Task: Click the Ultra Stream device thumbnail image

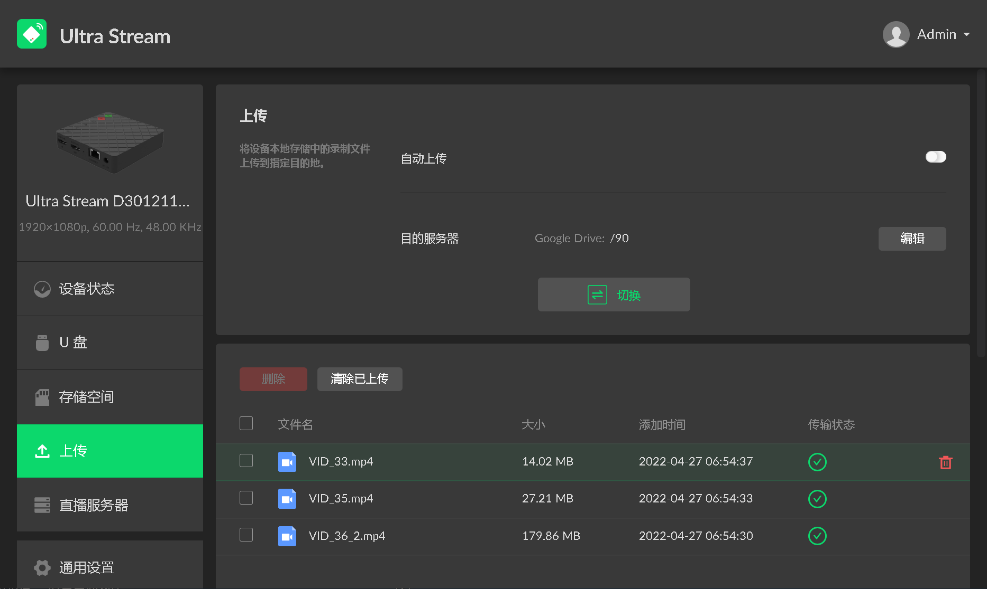Action: [x=110, y=138]
